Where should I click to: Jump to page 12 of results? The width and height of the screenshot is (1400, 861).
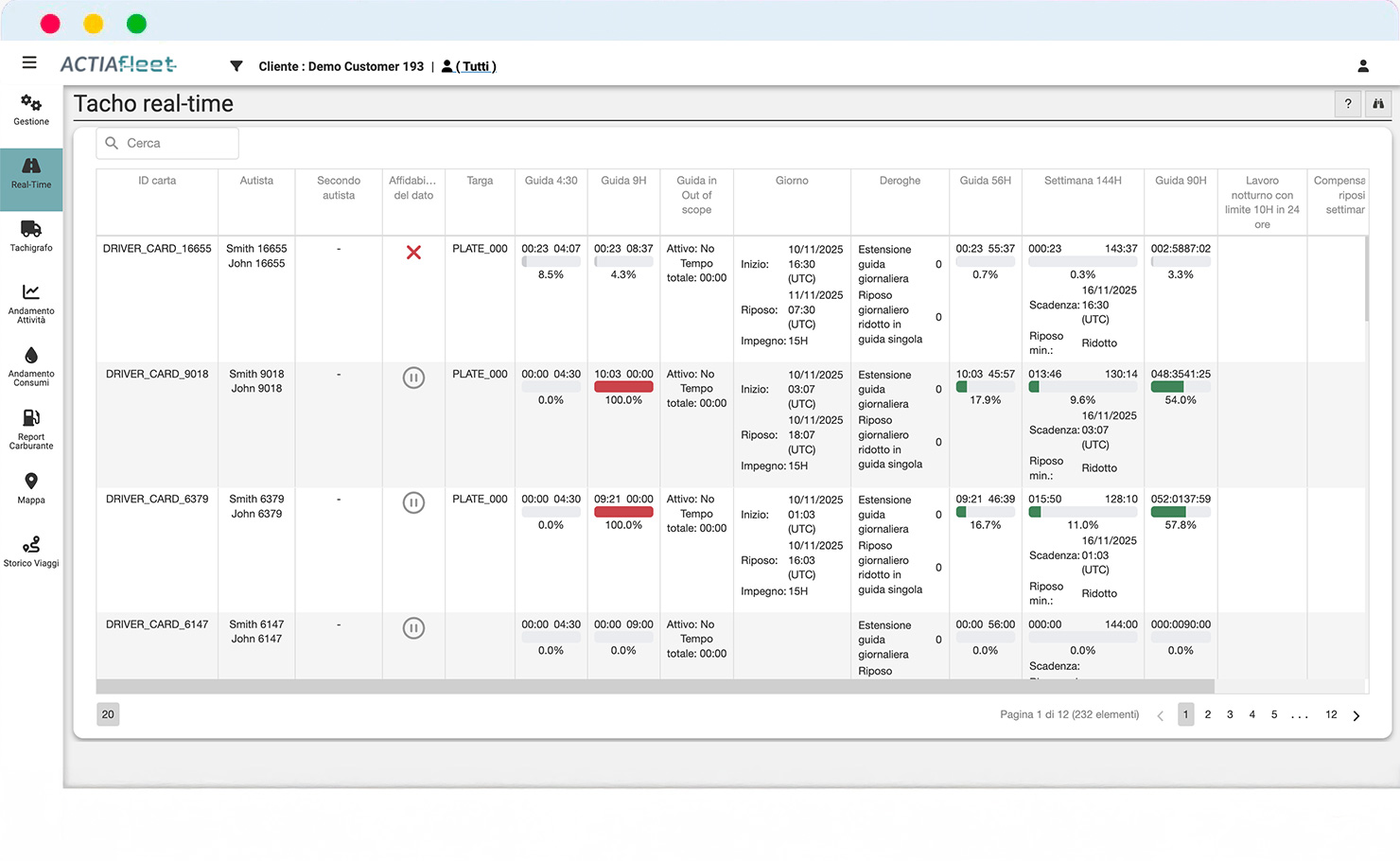(1331, 714)
